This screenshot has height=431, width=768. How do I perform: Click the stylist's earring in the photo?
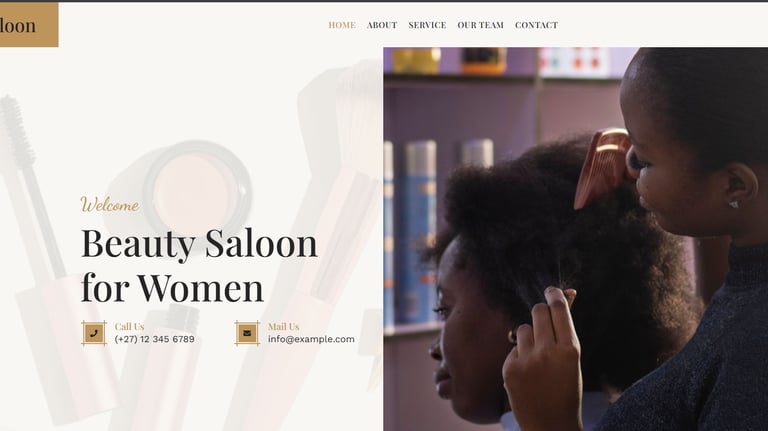(734, 204)
